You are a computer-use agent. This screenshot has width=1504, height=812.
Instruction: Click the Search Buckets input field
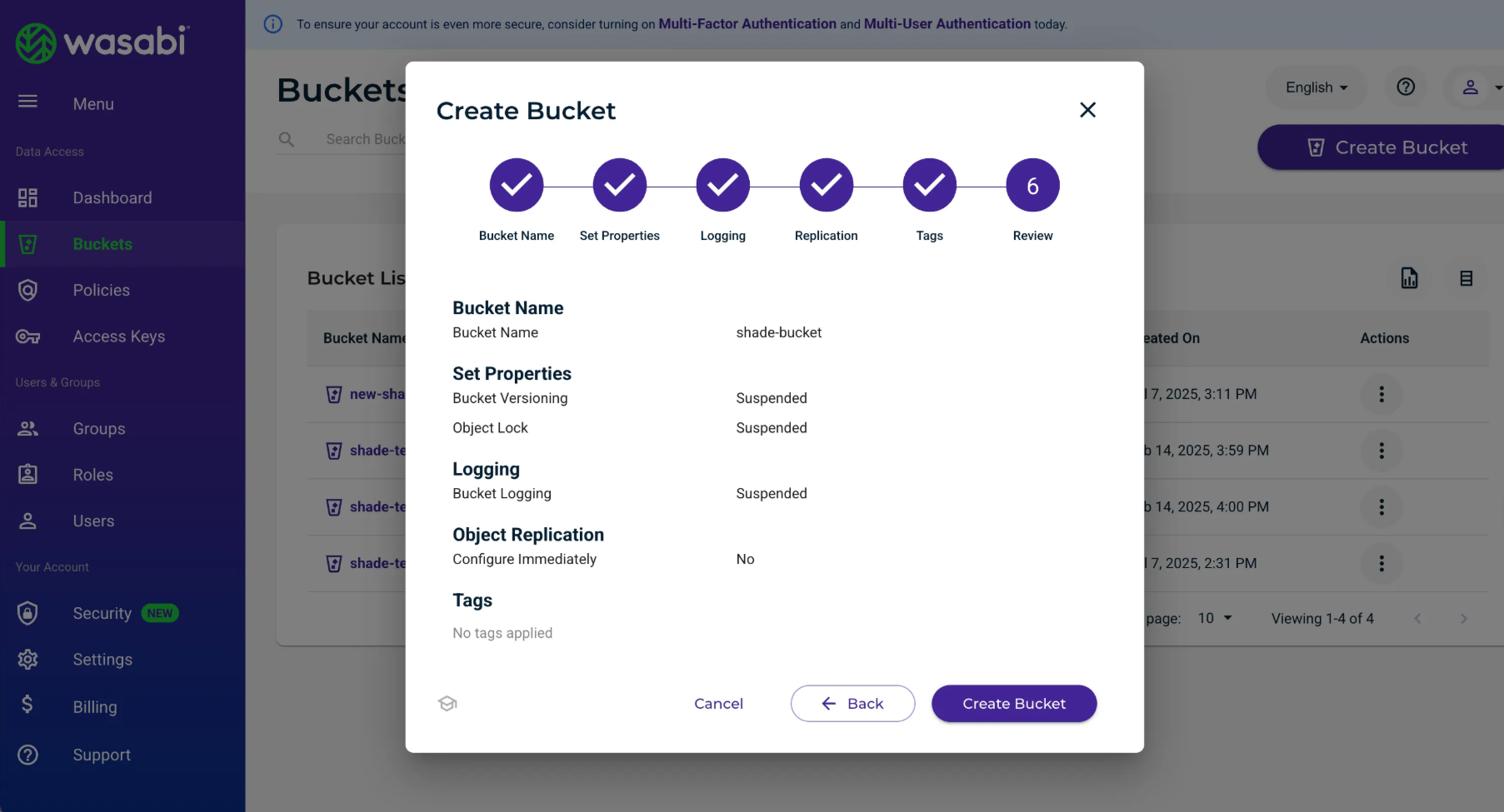(364, 139)
